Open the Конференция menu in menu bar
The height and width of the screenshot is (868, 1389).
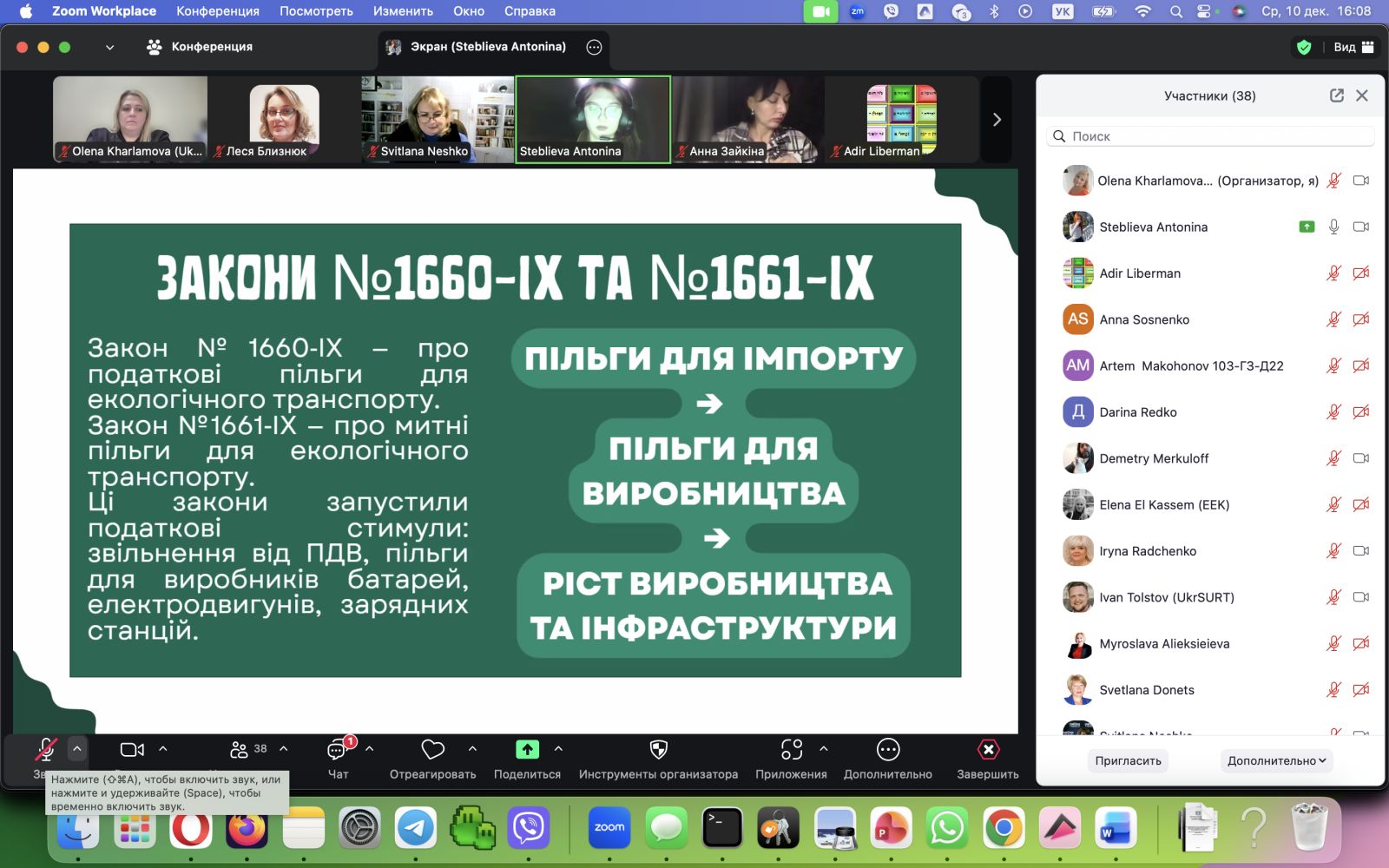[217, 11]
